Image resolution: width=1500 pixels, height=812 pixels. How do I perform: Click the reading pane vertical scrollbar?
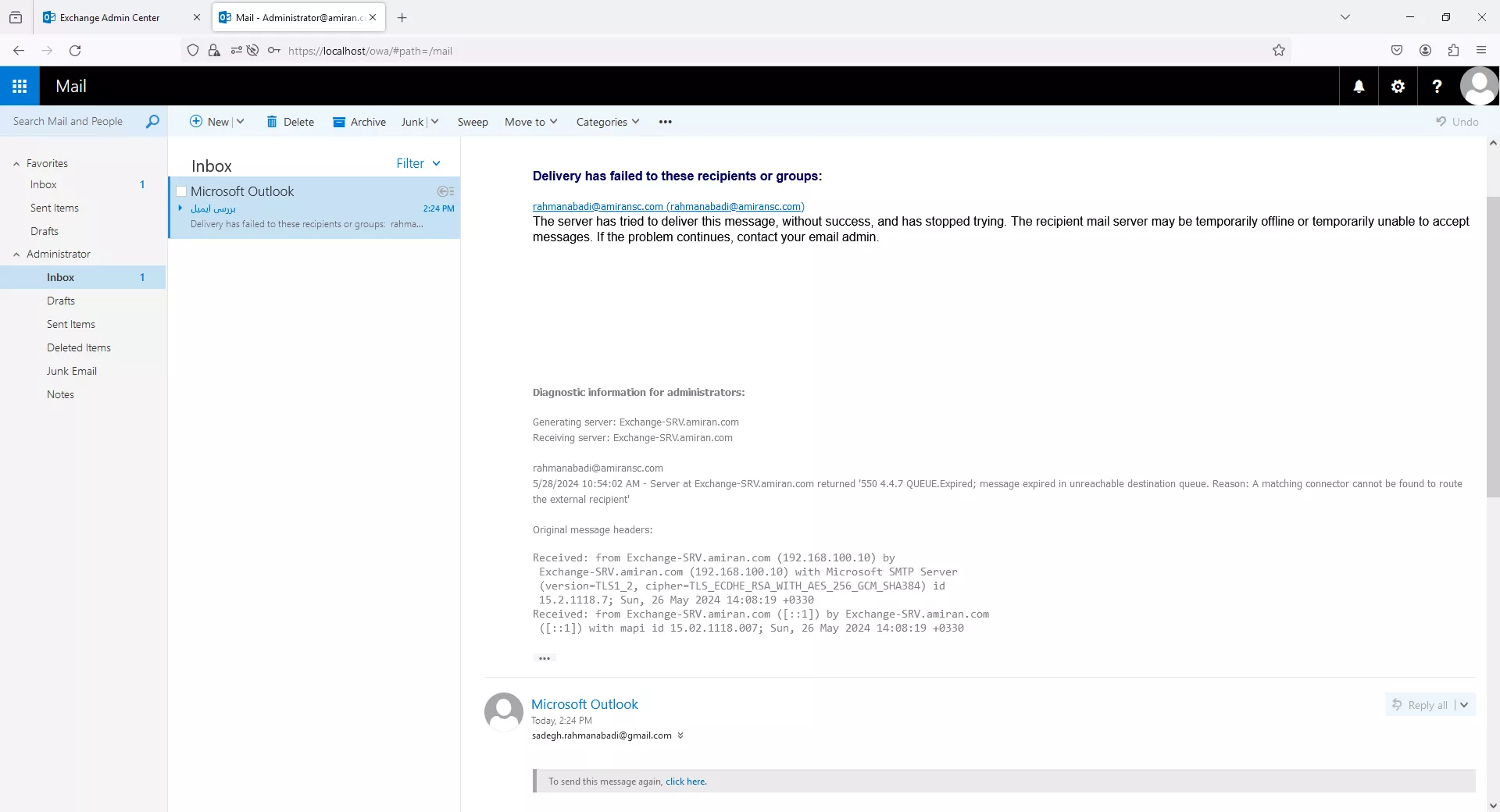point(1493,347)
